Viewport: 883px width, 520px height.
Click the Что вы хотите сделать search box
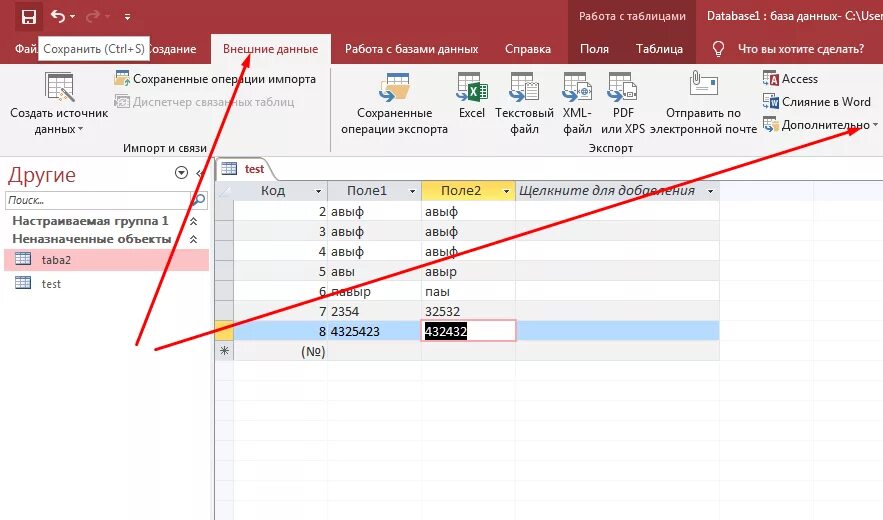(800, 49)
